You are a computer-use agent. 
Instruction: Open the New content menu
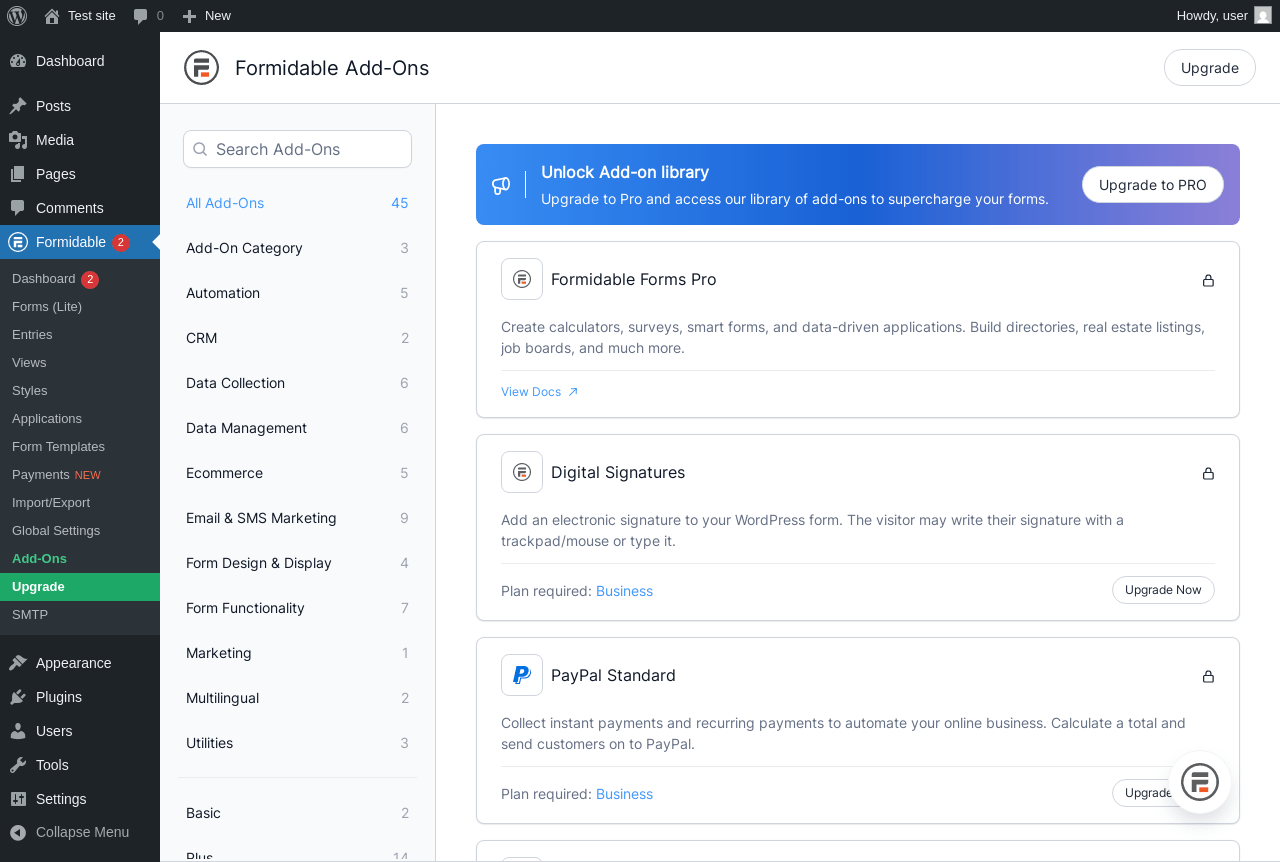pyautogui.click(x=207, y=16)
